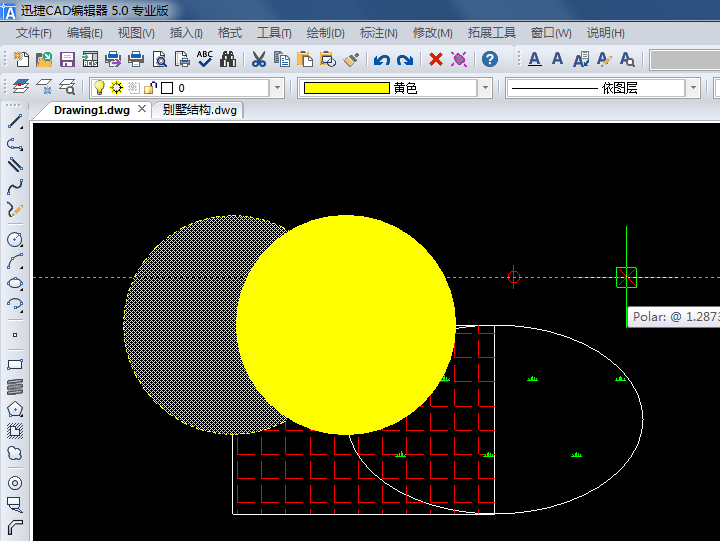Viewport: 720px width, 541px height.
Task: Copy selection to clipboard
Action: click(x=281, y=59)
